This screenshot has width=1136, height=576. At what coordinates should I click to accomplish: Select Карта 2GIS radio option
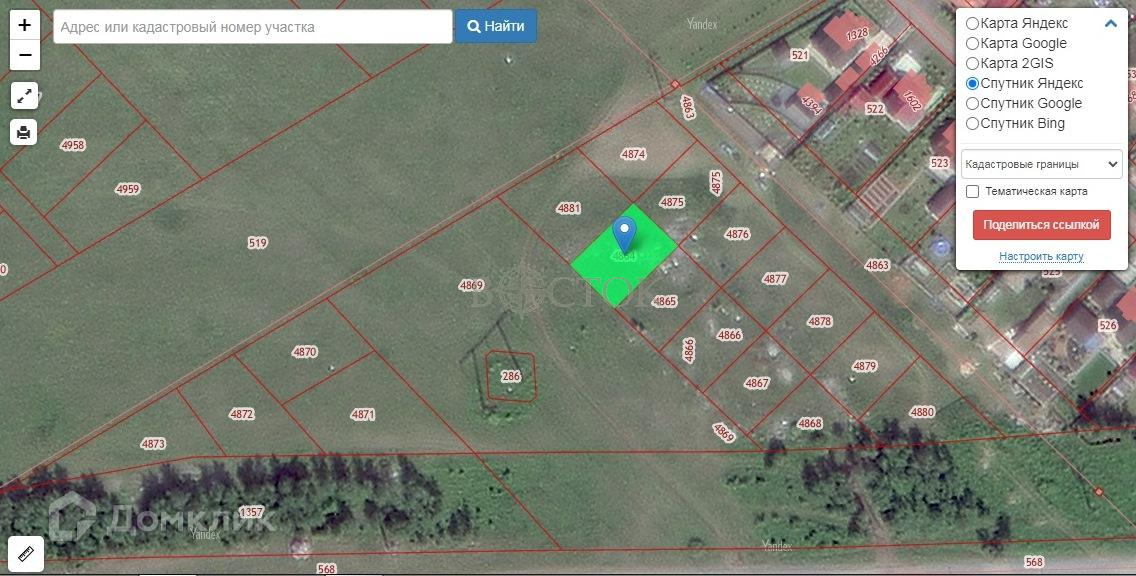(x=972, y=64)
